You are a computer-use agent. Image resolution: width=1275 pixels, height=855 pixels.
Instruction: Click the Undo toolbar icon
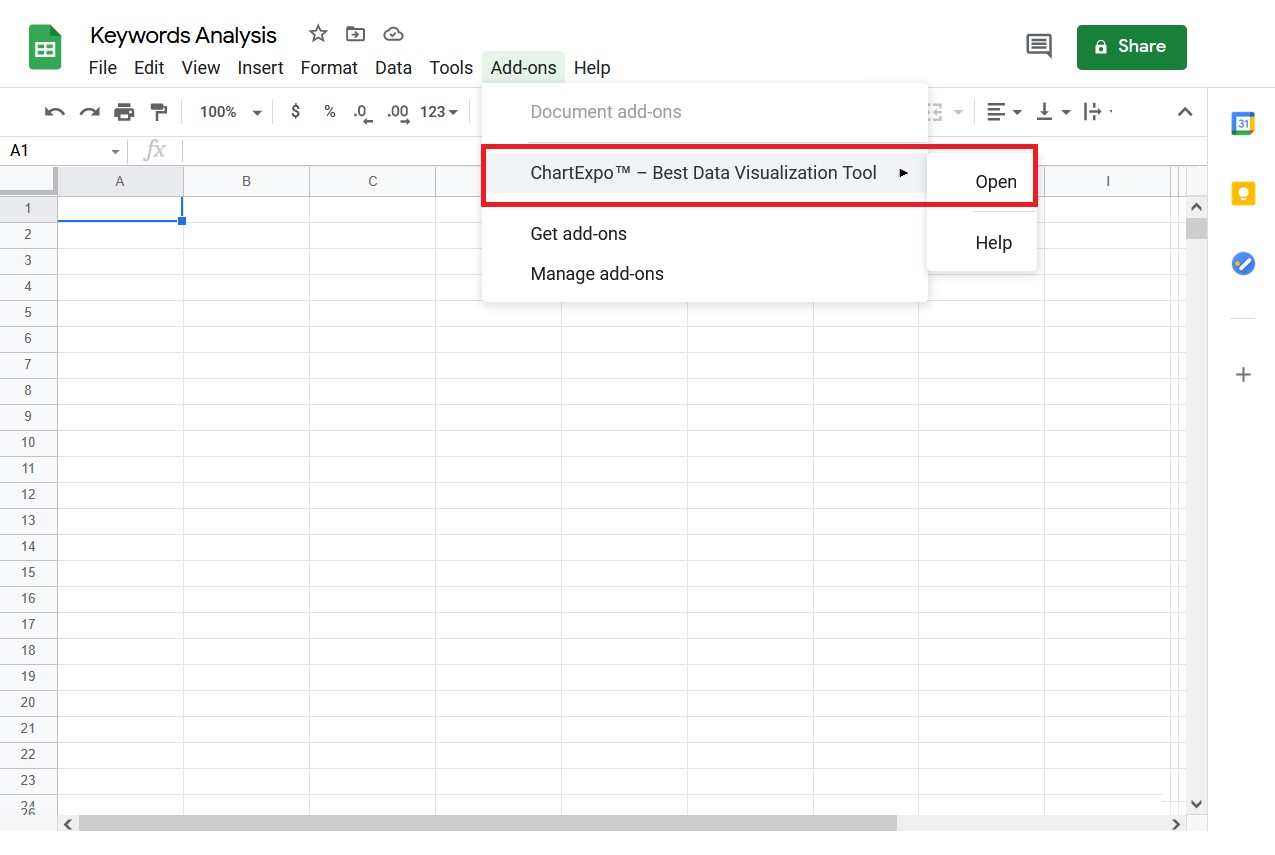point(55,112)
